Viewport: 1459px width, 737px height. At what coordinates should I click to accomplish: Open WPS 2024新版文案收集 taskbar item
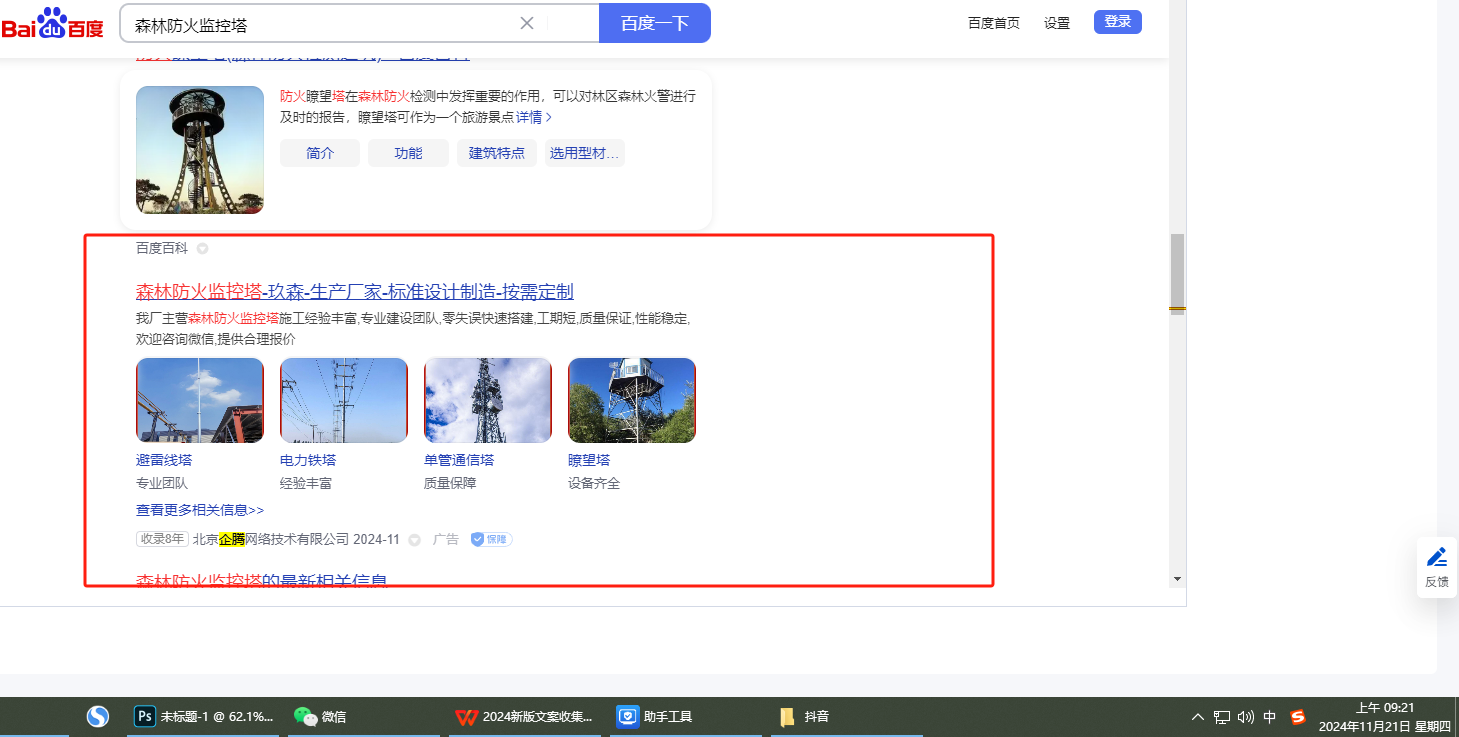pyautogui.click(x=524, y=717)
